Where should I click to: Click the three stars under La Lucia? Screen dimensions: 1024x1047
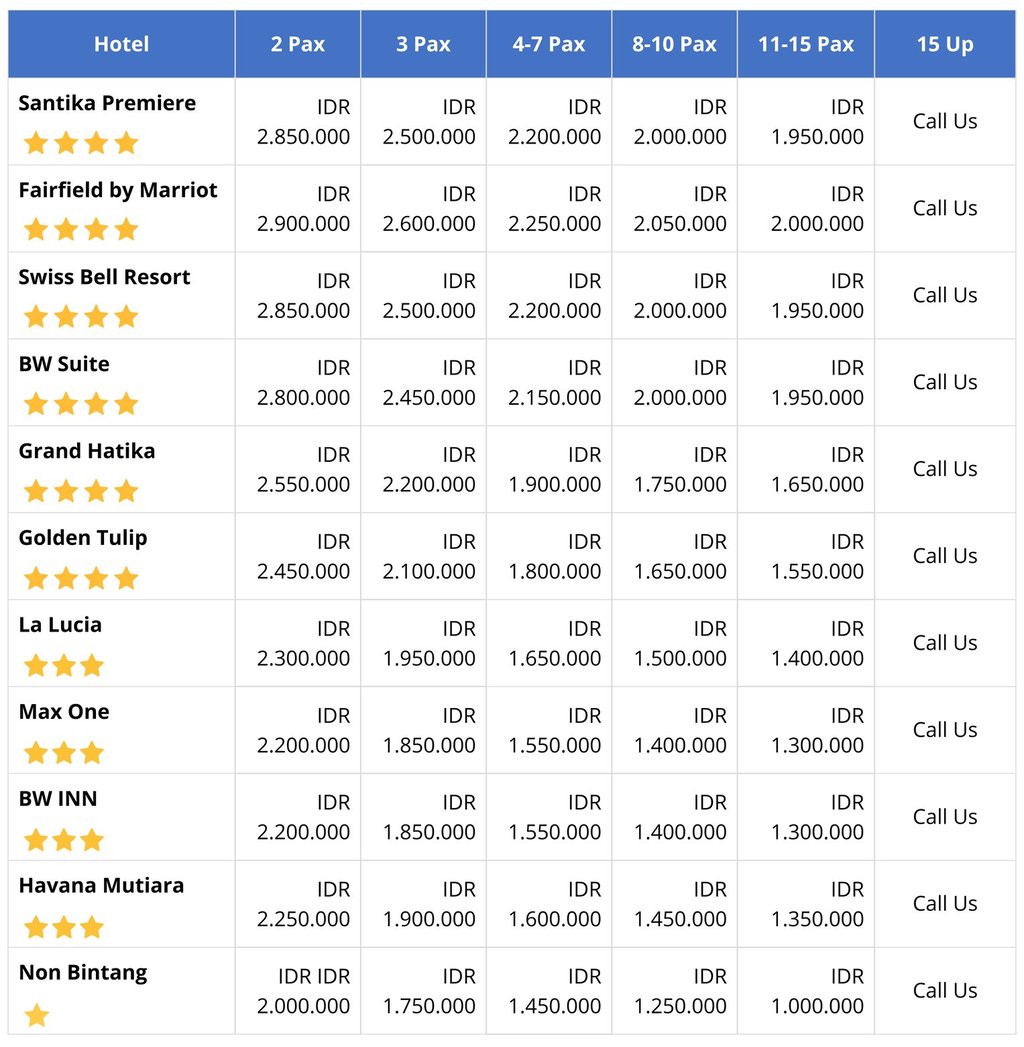tap(64, 664)
